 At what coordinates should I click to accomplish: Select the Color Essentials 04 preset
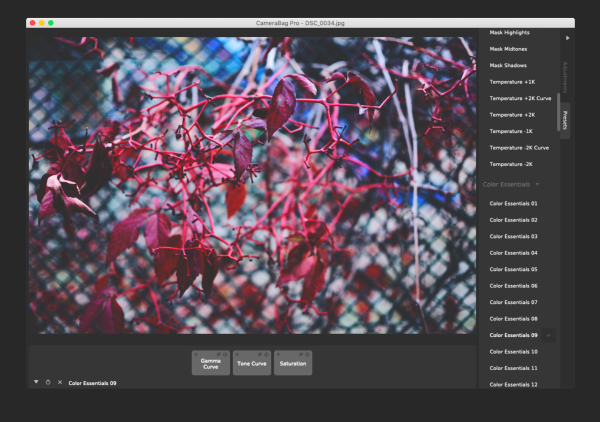click(513, 253)
